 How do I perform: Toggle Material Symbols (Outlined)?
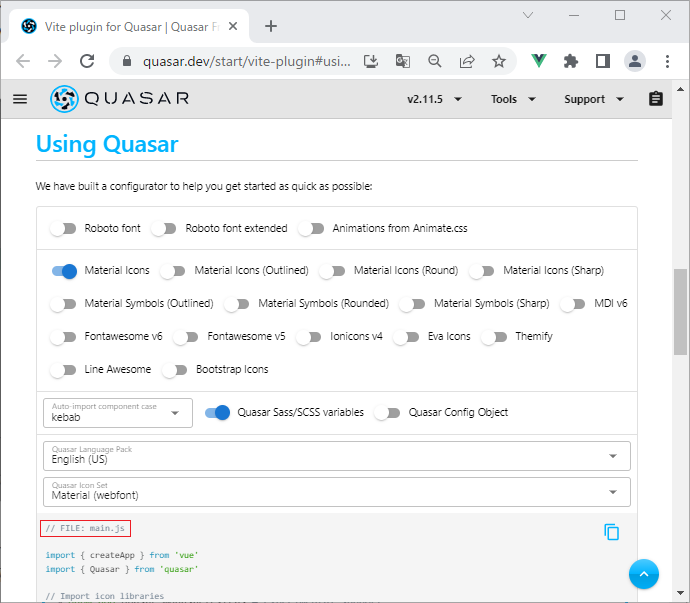click(63, 304)
